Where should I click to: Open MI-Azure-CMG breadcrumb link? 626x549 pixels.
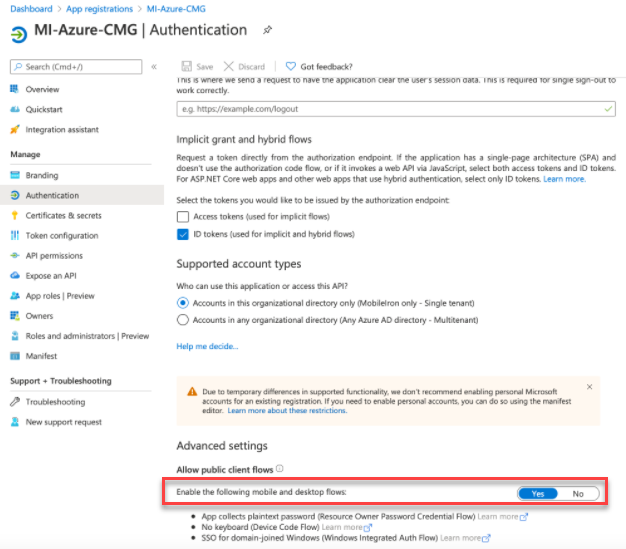(176, 9)
